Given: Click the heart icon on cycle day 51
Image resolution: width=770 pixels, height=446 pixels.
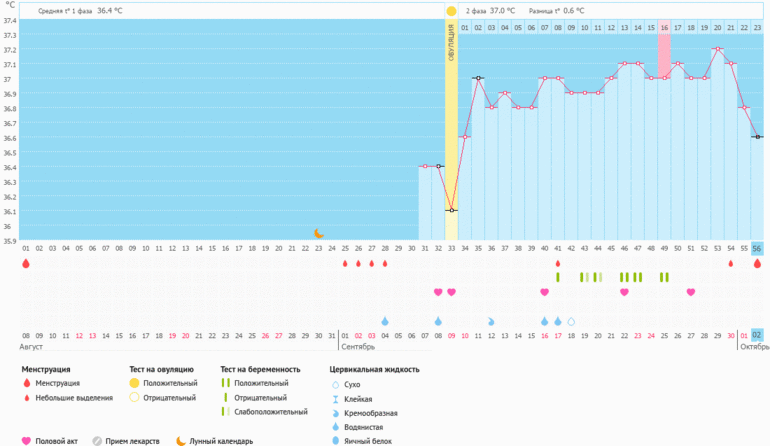Looking at the screenshot, I should 691,292.
